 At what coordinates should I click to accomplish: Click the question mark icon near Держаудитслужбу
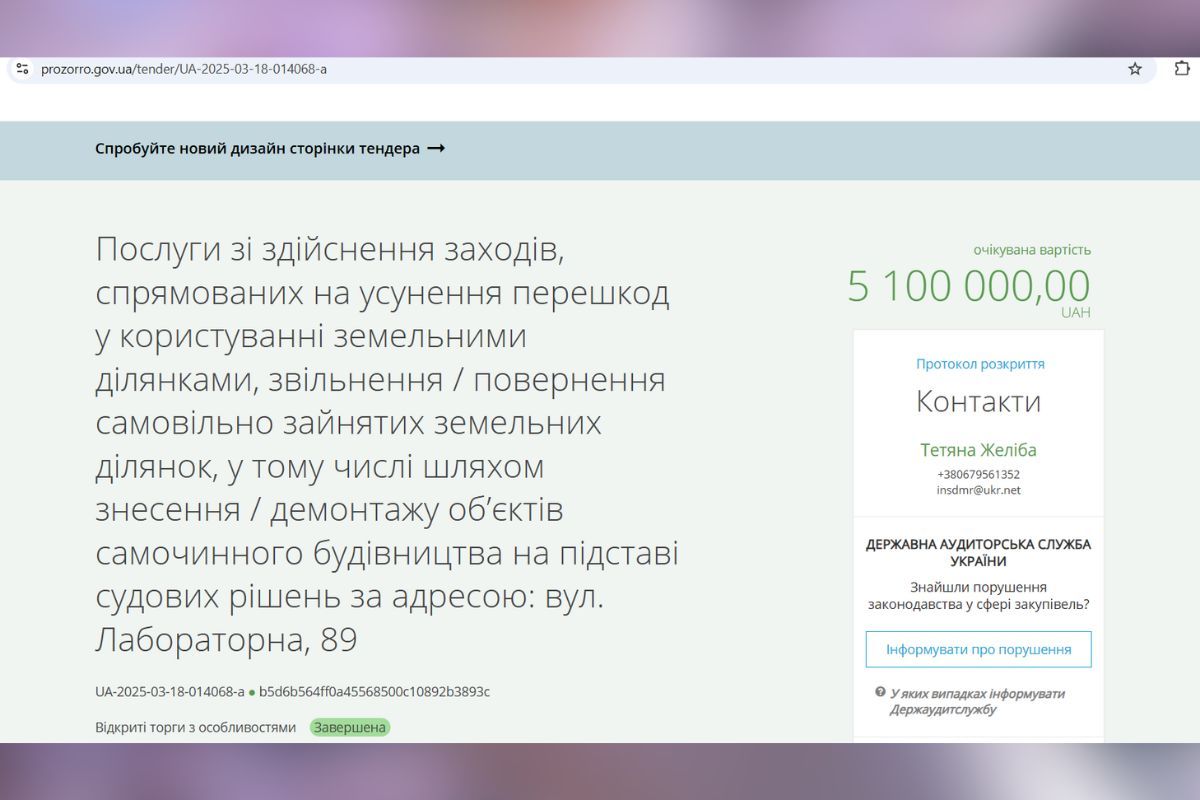pos(880,692)
